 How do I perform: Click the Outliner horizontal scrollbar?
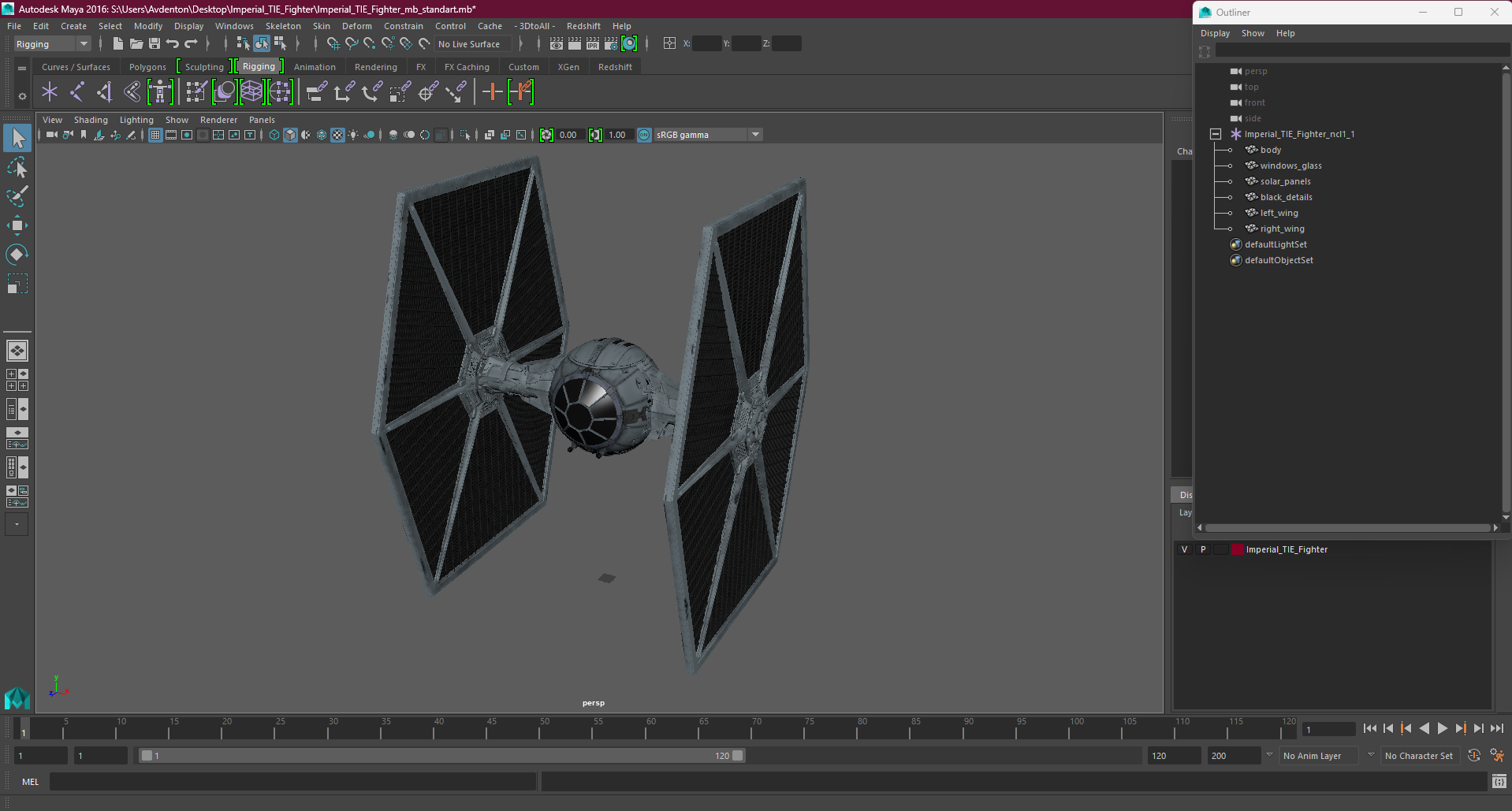pos(1347,527)
